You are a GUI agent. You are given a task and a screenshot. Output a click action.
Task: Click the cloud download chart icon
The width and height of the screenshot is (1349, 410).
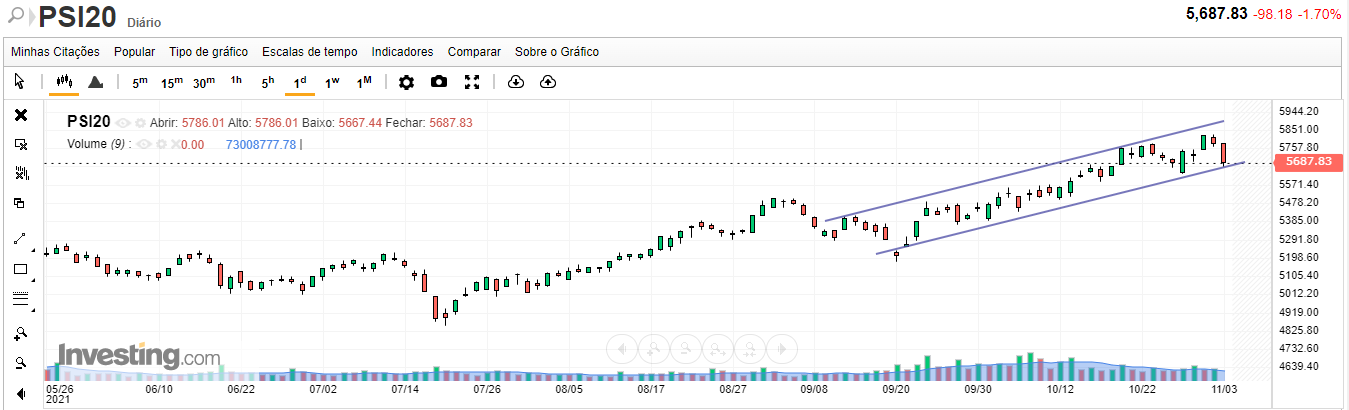(516, 82)
